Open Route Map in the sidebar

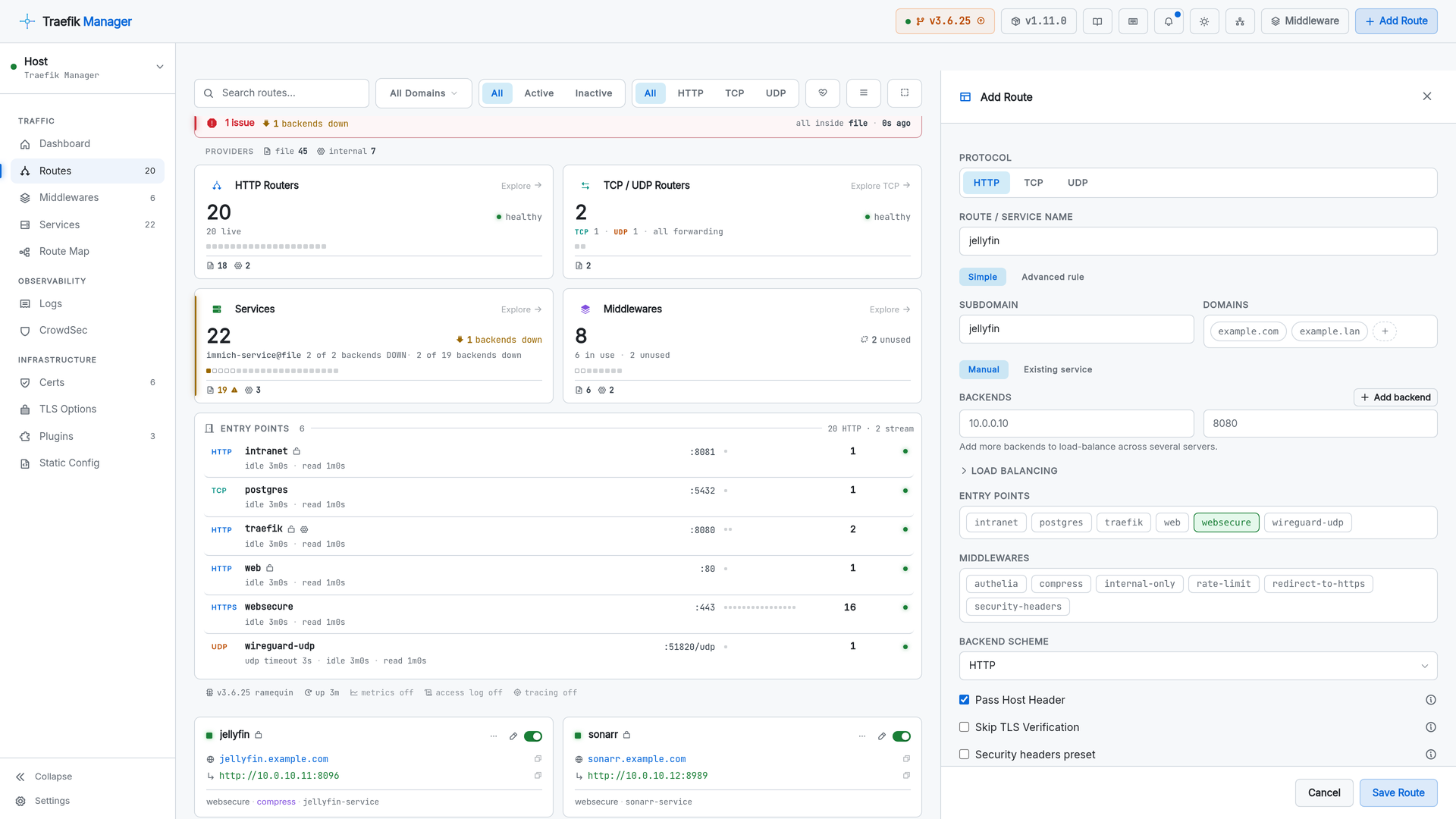(88, 252)
